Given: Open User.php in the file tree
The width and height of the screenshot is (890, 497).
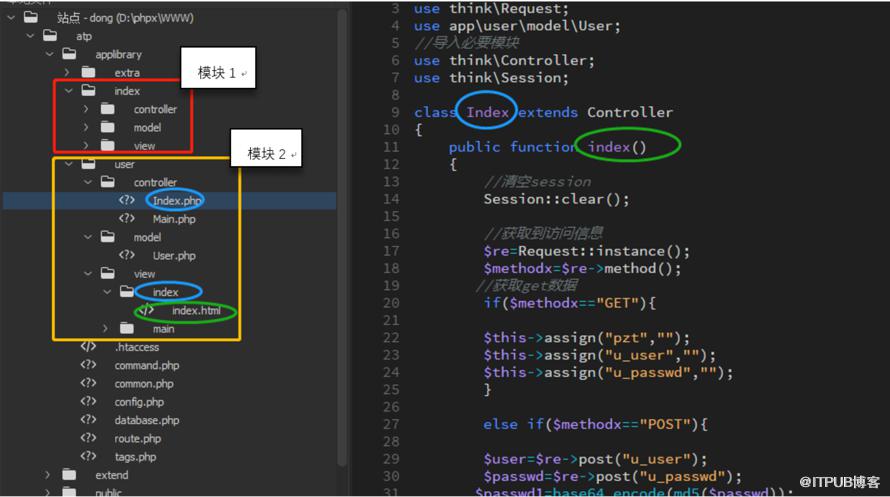Looking at the screenshot, I should [x=174, y=255].
